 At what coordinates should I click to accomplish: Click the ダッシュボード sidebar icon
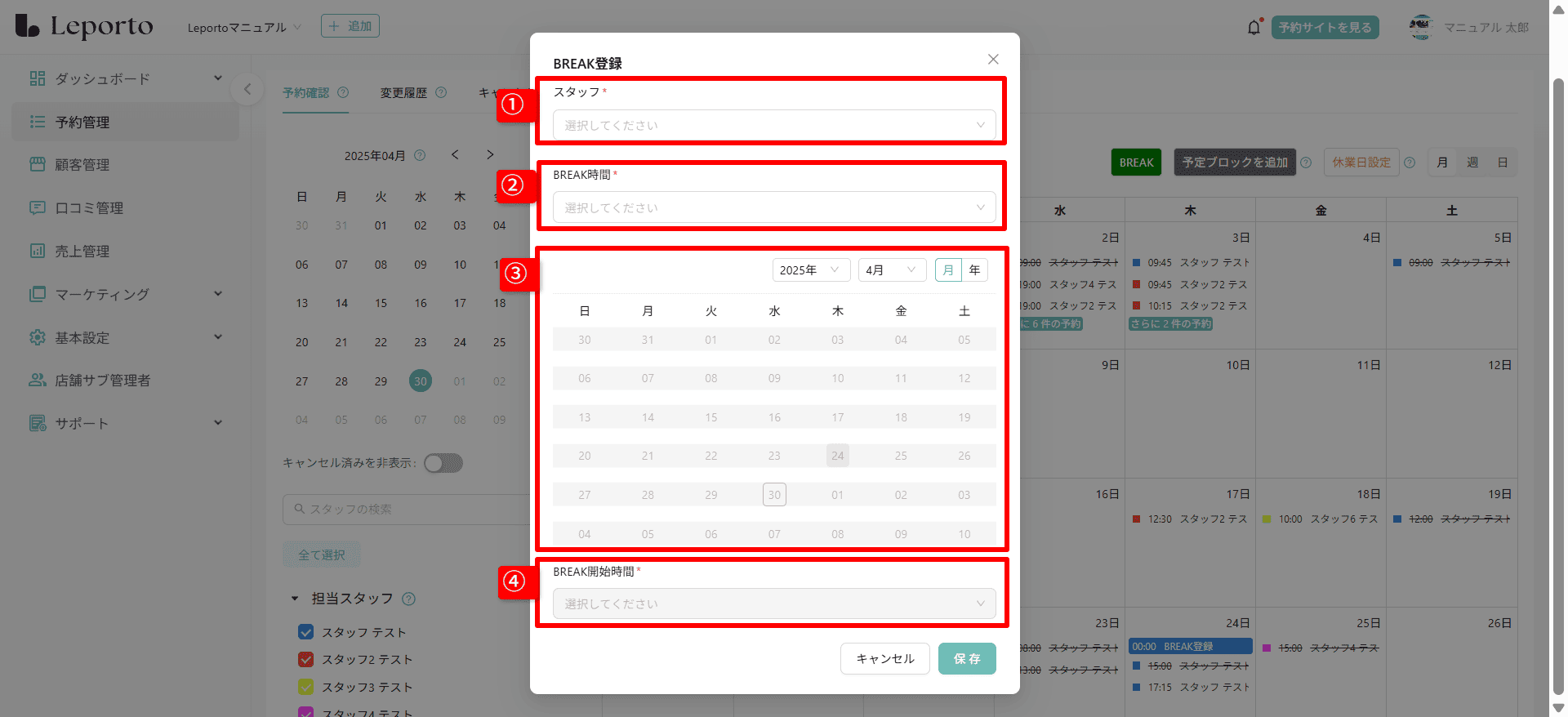pyautogui.click(x=37, y=78)
